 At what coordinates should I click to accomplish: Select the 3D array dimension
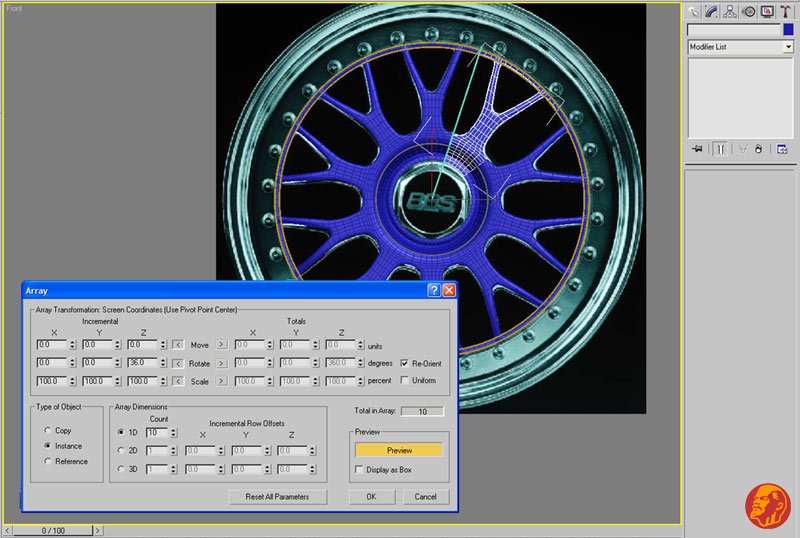(x=121, y=469)
